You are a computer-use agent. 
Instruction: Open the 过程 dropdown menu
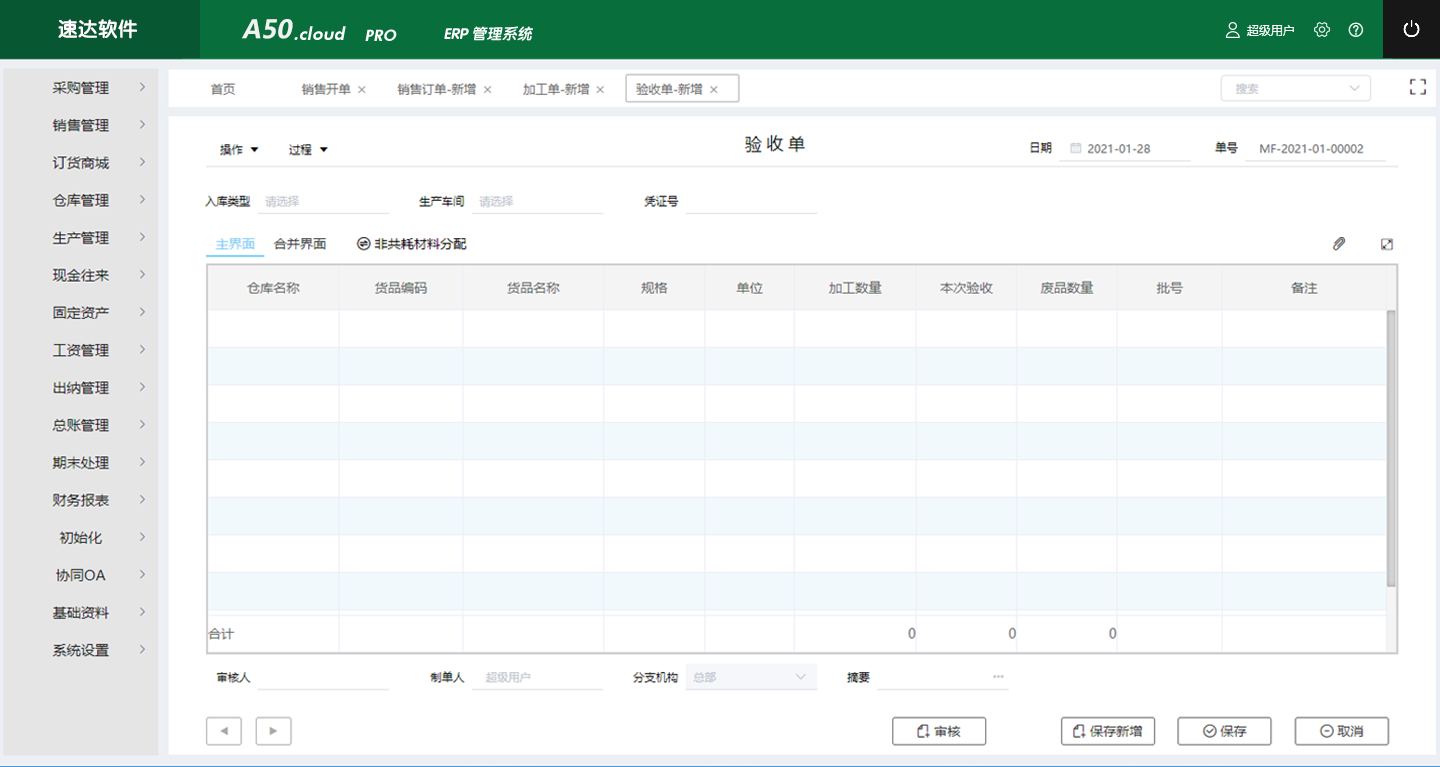[x=306, y=148]
